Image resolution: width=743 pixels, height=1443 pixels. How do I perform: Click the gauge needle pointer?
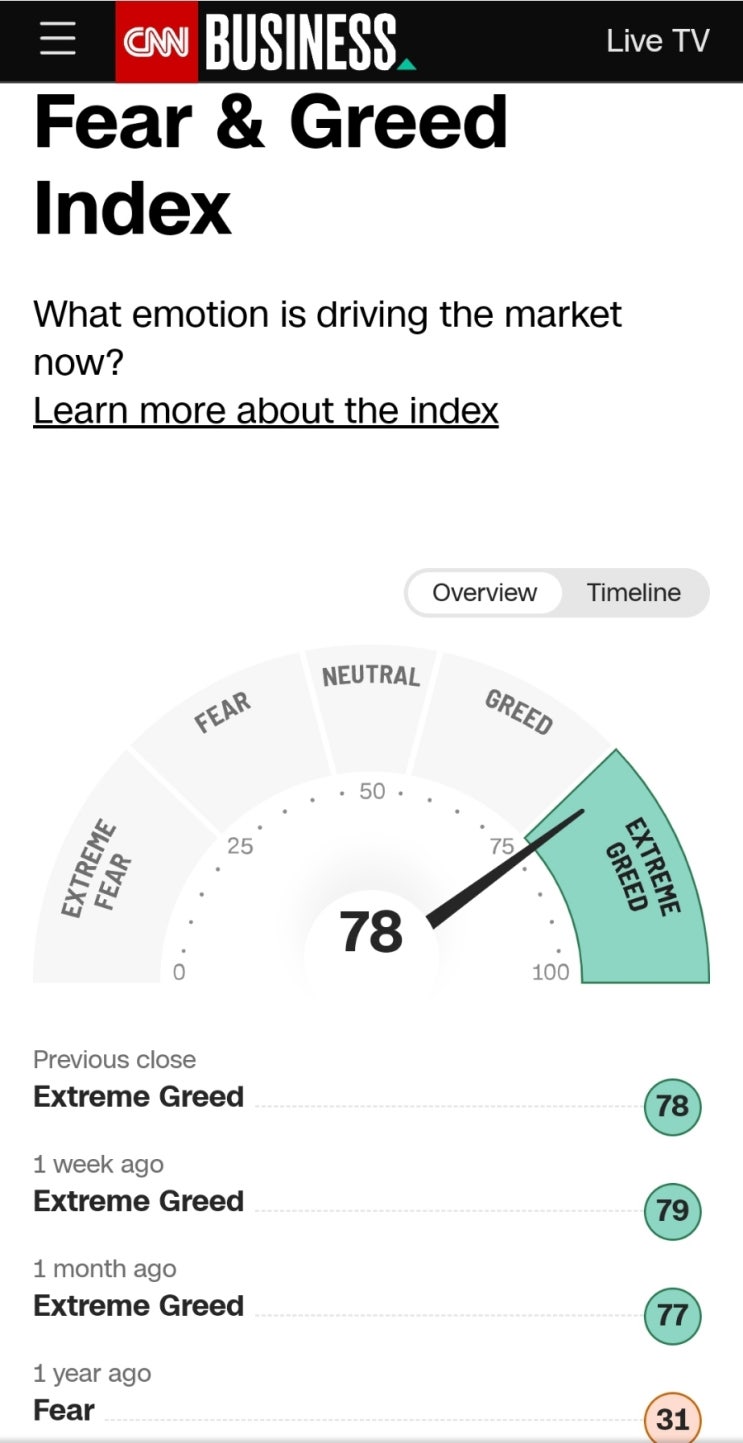point(505,868)
